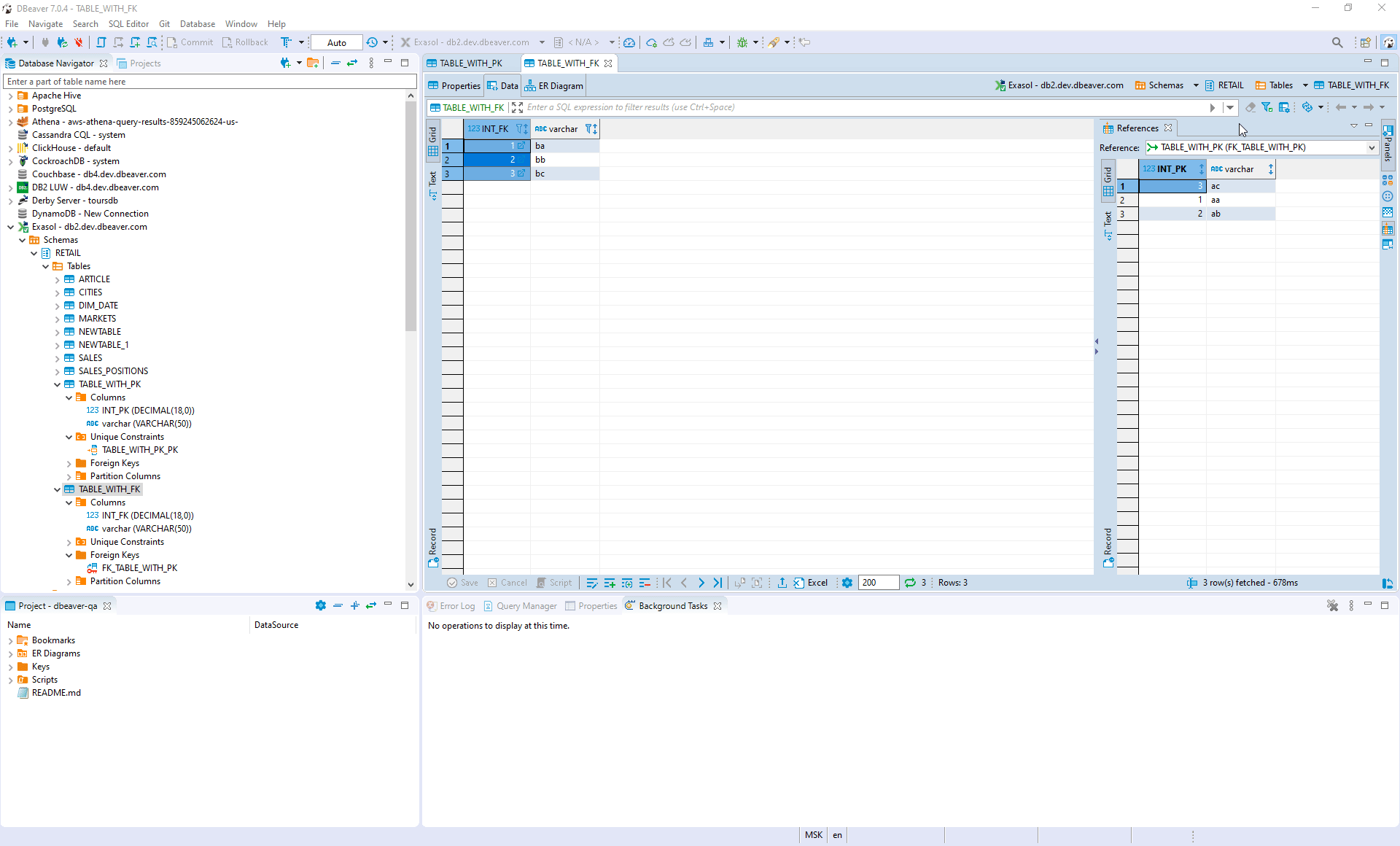The width and height of the screenshot is (1400, 846).
Task: Open the Reference dropdown in the References panel
Action: click(x=1370, y=147)
